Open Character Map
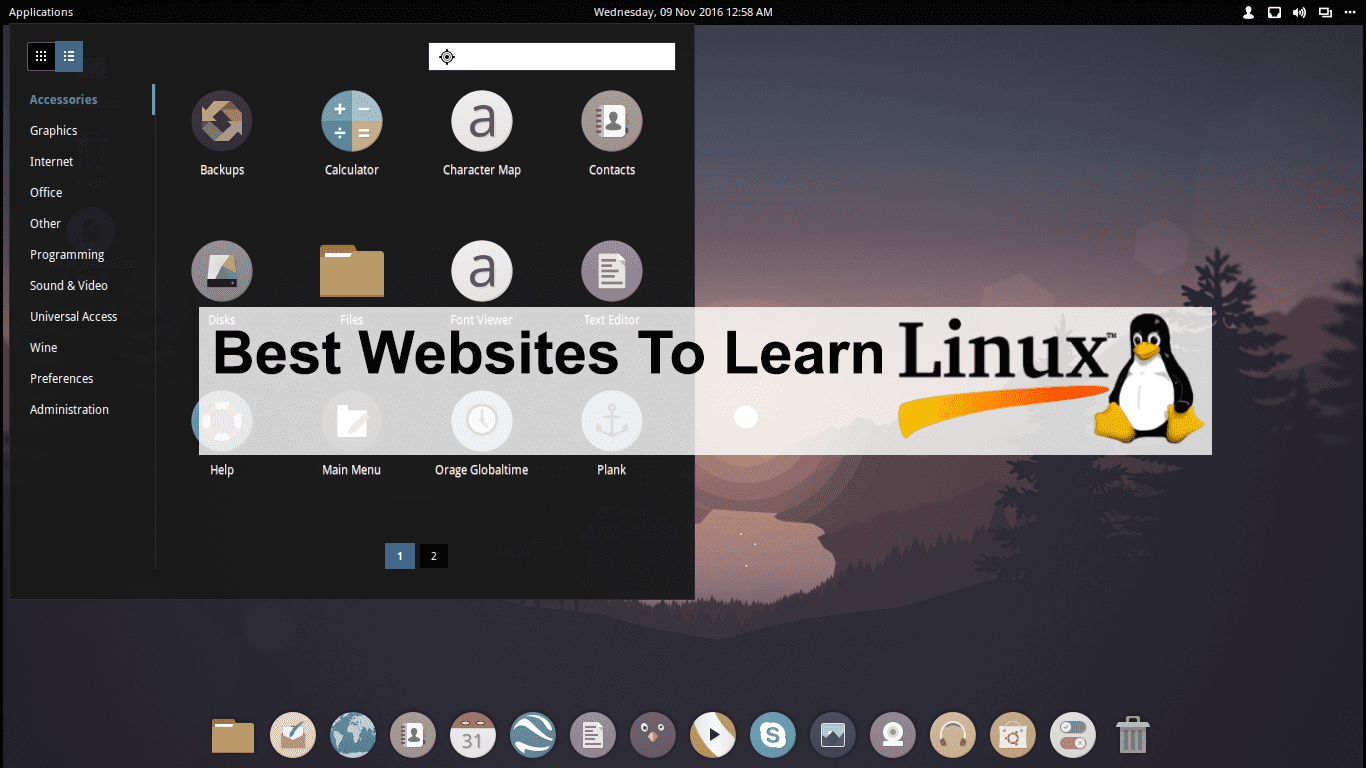1366x768 pixels. pyautogui.click(x=482, y=121)
